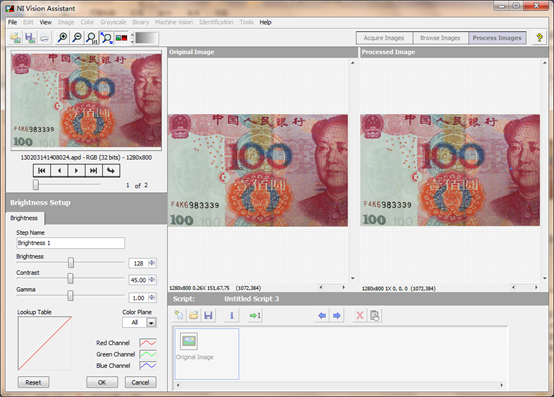Click the Contrast value field showing 45.00
The image size is (554, 397).
click(139, 280)
